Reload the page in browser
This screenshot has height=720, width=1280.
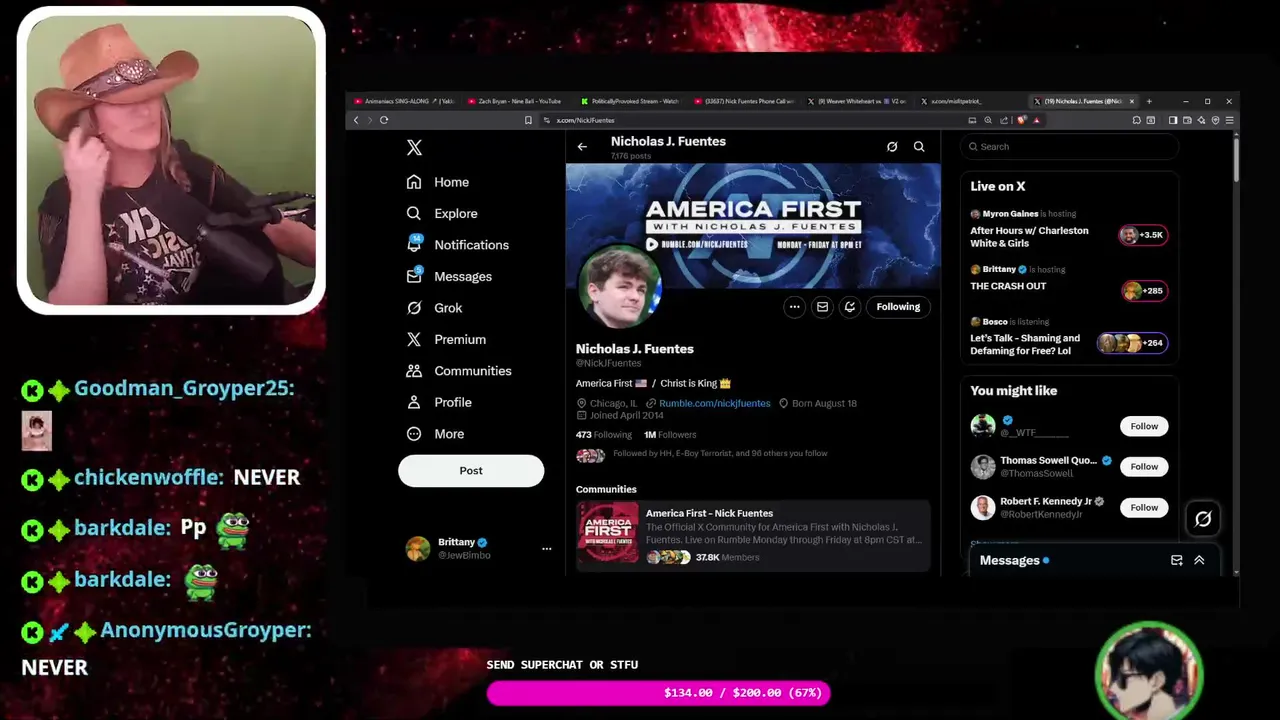click(x=384, y=120)
